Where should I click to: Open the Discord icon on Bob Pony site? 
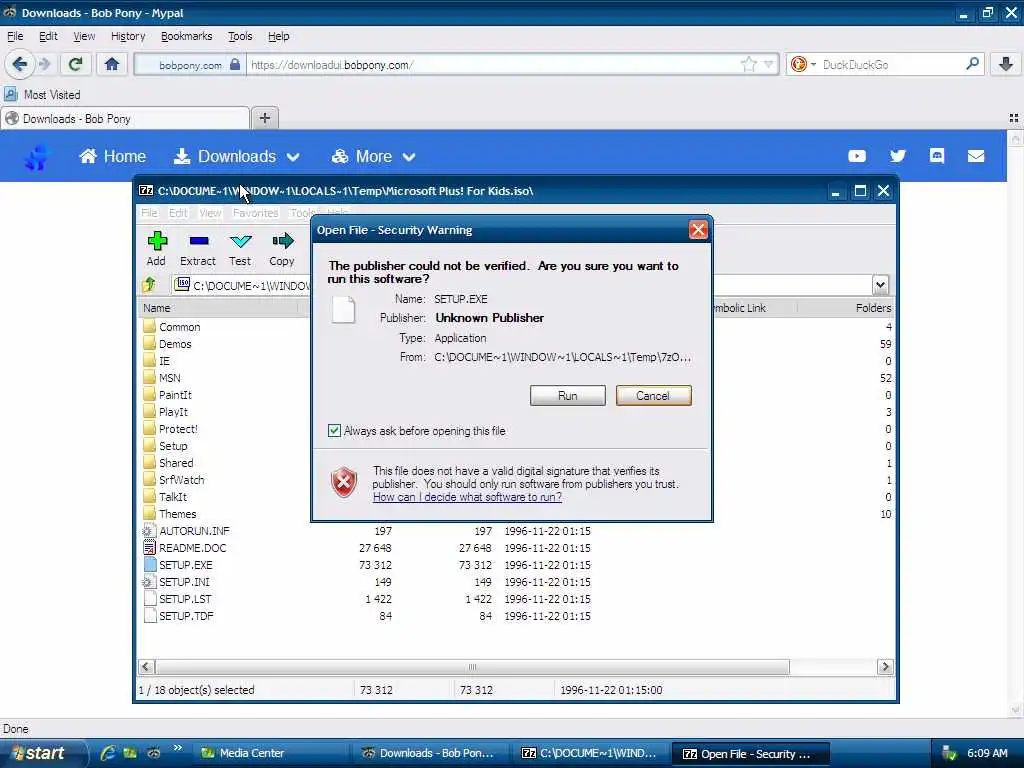click(x=936, y=155)
